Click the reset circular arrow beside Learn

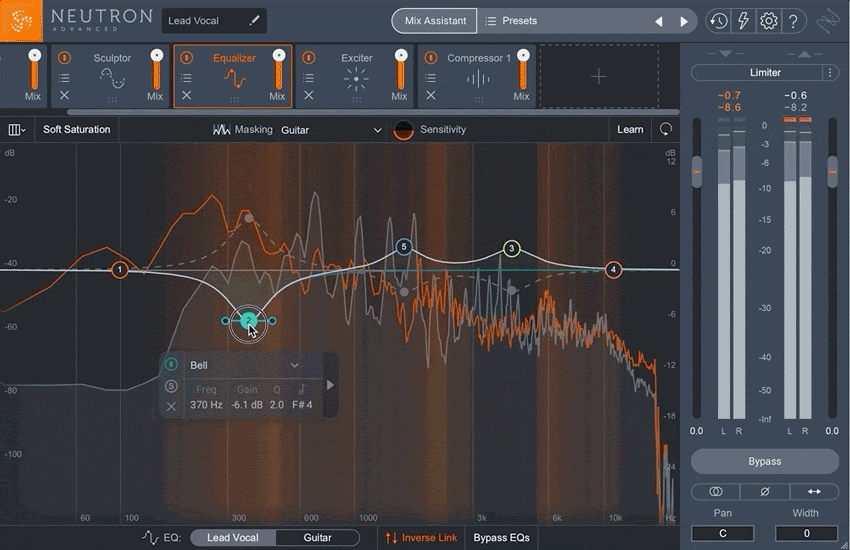665,129
